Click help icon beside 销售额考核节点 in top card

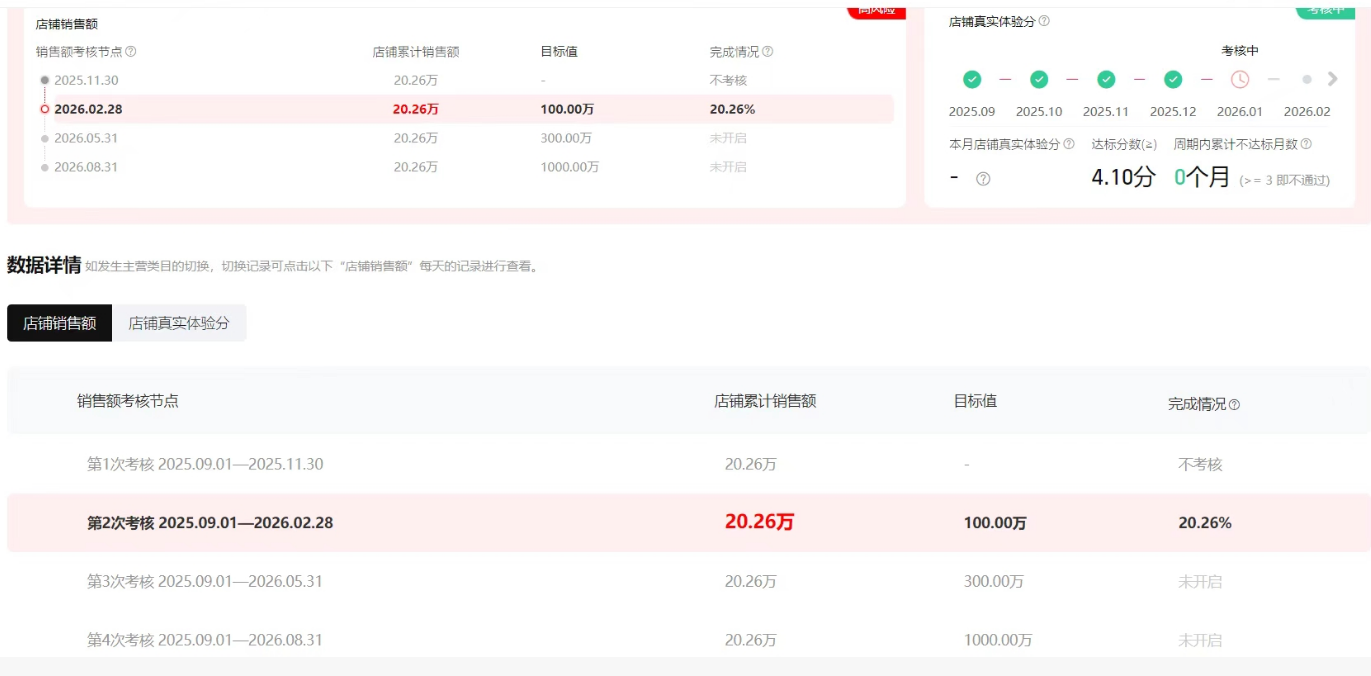pos(131,52)
